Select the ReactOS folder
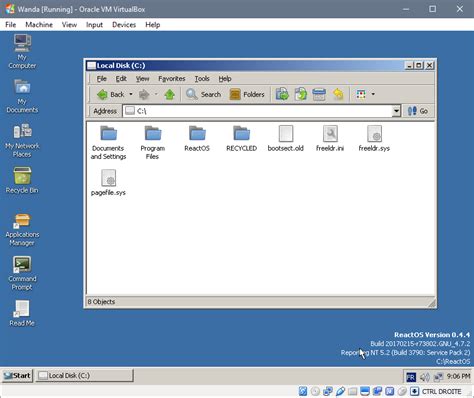 (197, 139)
